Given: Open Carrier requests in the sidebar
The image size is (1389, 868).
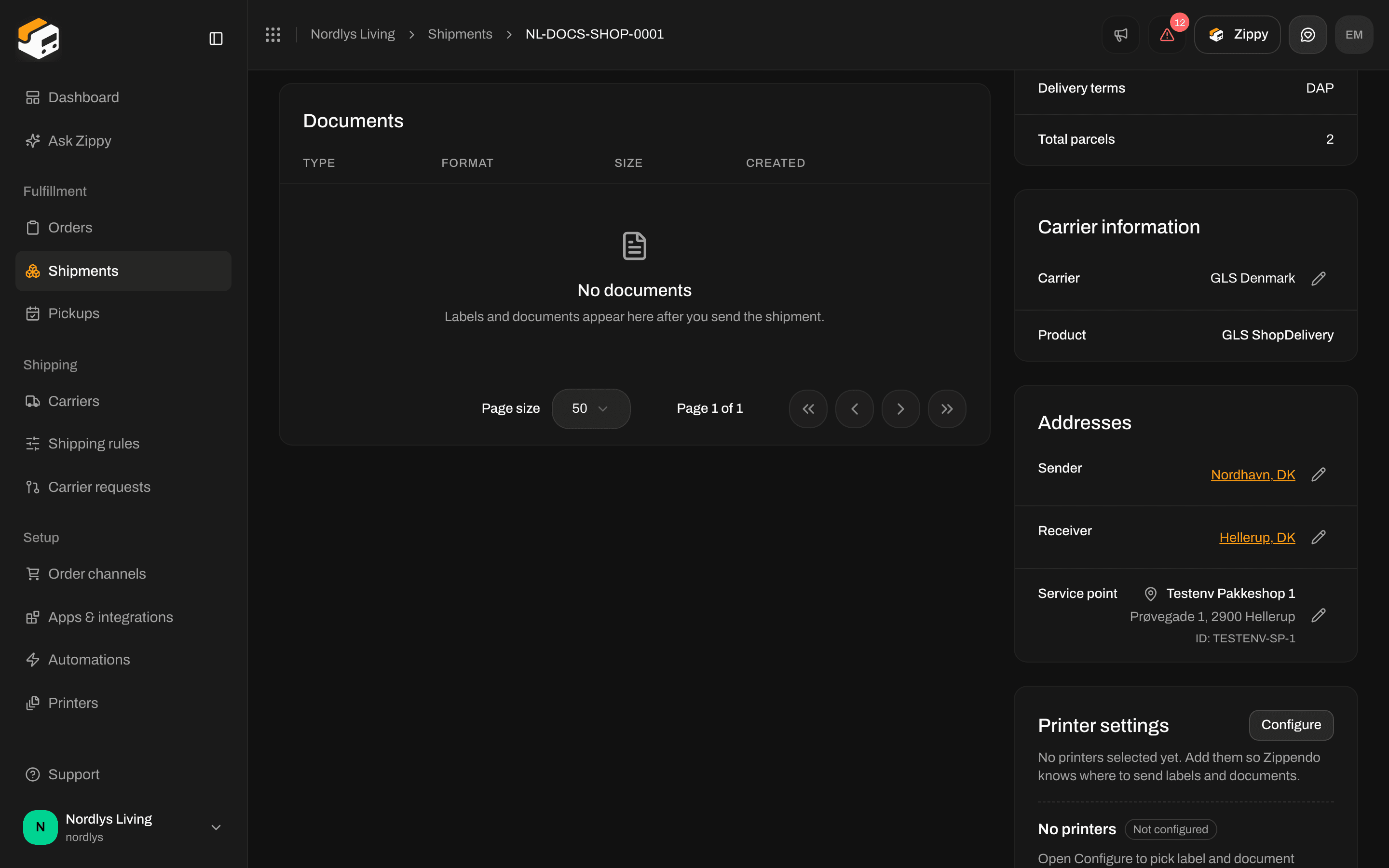Looking at the screenshot, I should point(123,487).
